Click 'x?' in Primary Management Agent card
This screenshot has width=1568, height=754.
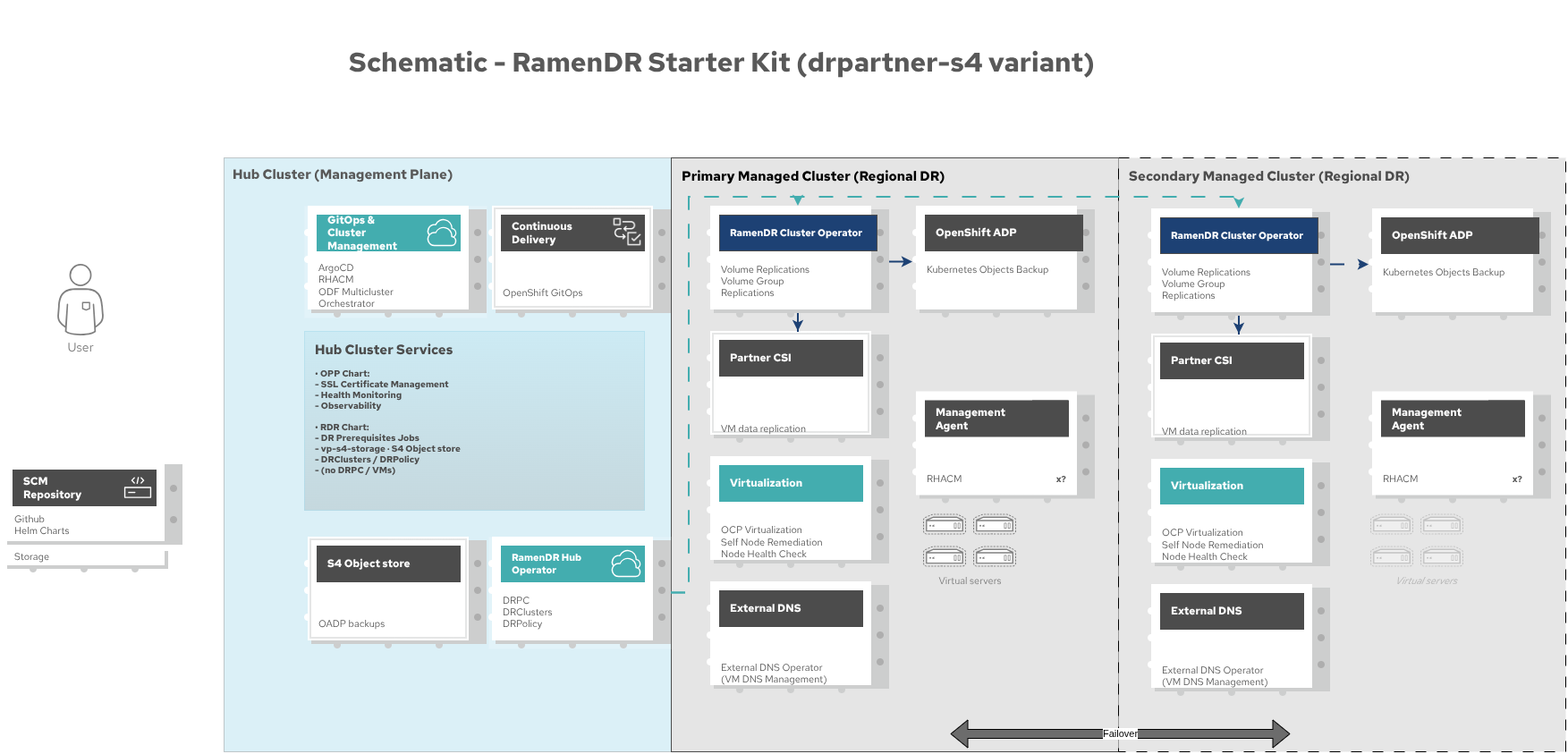1061,479
